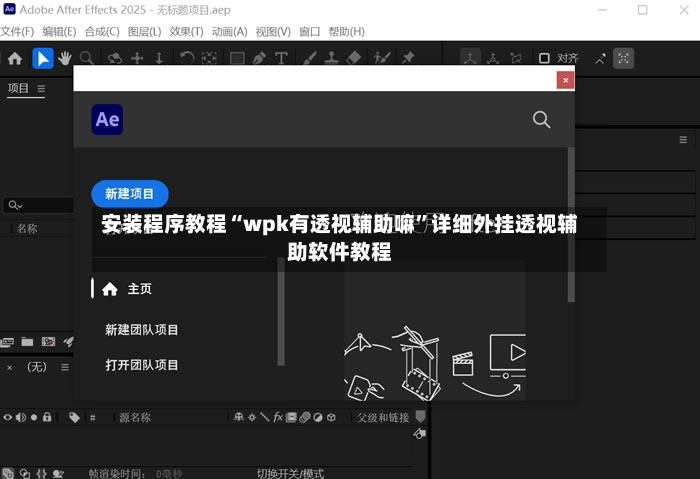Select the Puppet Pin tool

click(408, 58)
